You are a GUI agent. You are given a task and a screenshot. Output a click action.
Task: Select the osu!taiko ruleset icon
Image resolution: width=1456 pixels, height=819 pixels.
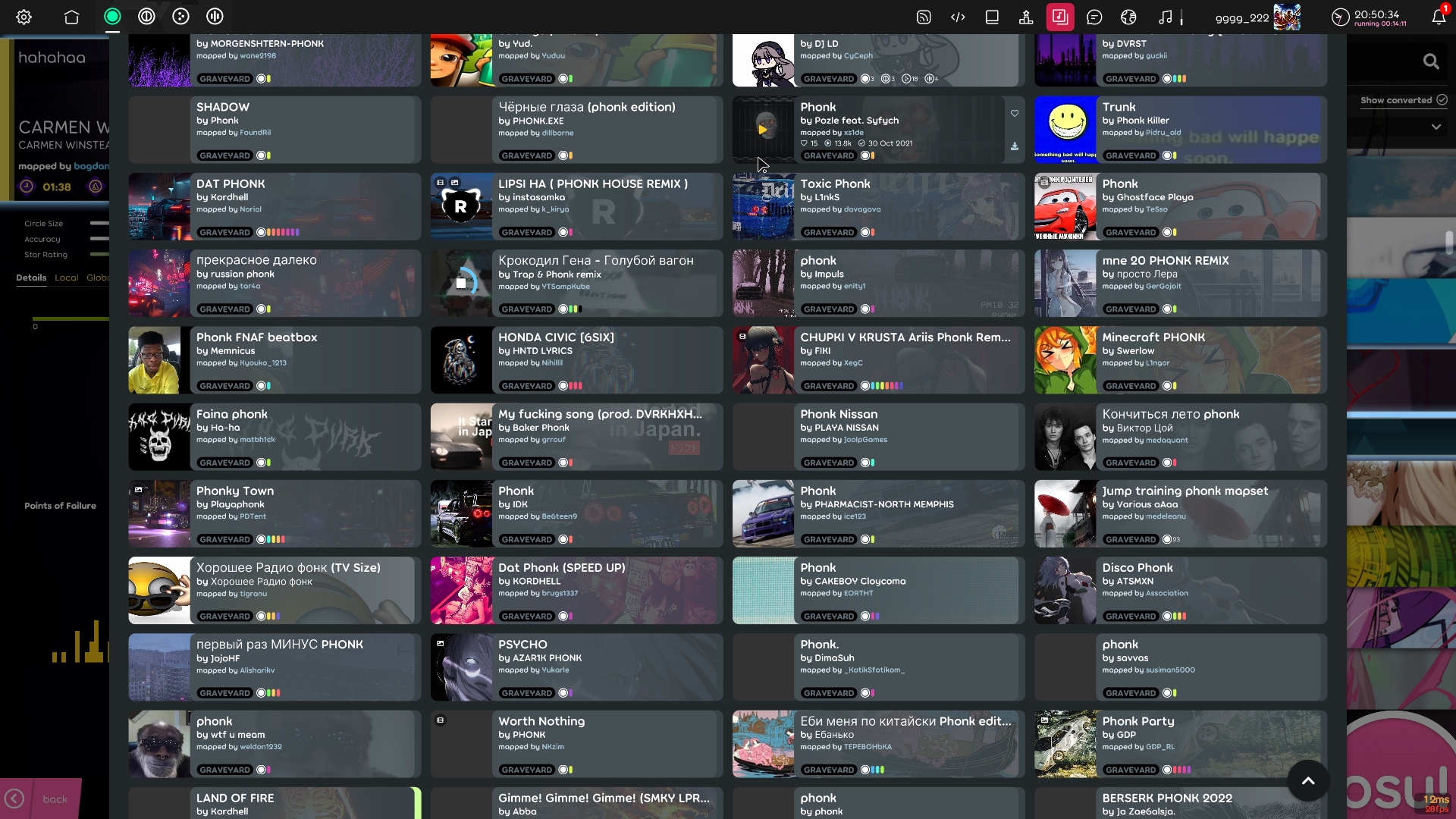pyautogui.click(x=146, y=17)
